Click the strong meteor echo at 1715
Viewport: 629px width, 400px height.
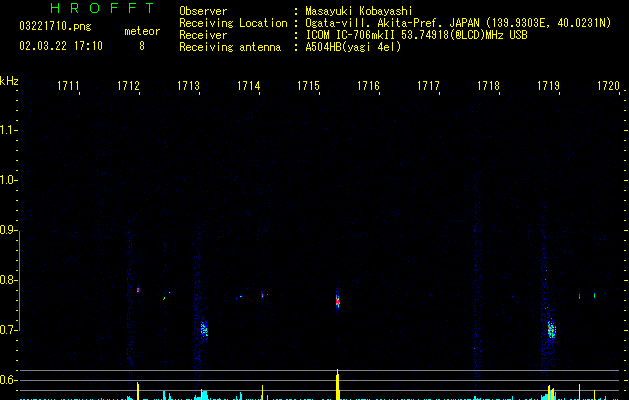(338, 301)
